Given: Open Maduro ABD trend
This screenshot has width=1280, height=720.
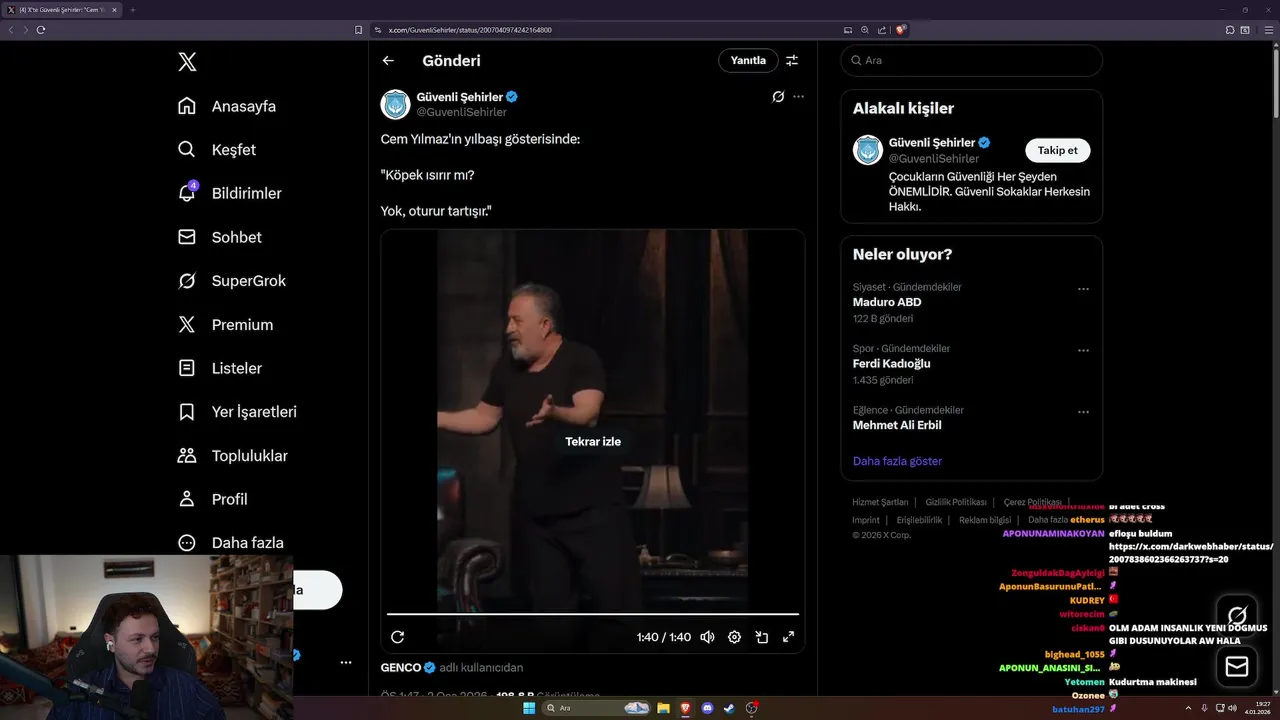Looking at the screenshot, I should coord(887,302).
